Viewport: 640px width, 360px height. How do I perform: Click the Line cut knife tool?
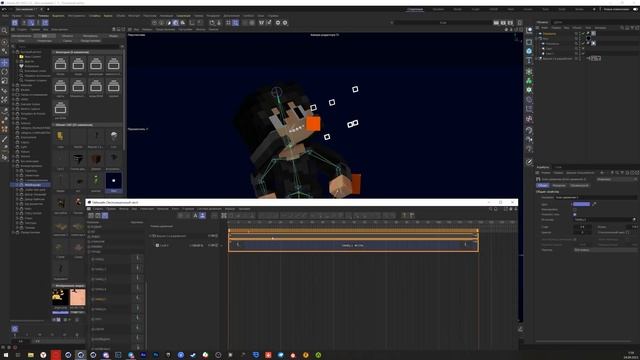click(x=4, y=139)
